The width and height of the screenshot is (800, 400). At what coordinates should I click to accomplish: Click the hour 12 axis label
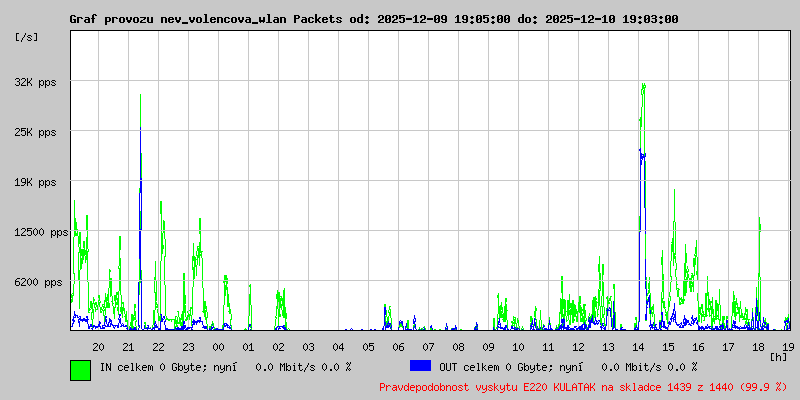pyautogui.click(x=579, y=347)
